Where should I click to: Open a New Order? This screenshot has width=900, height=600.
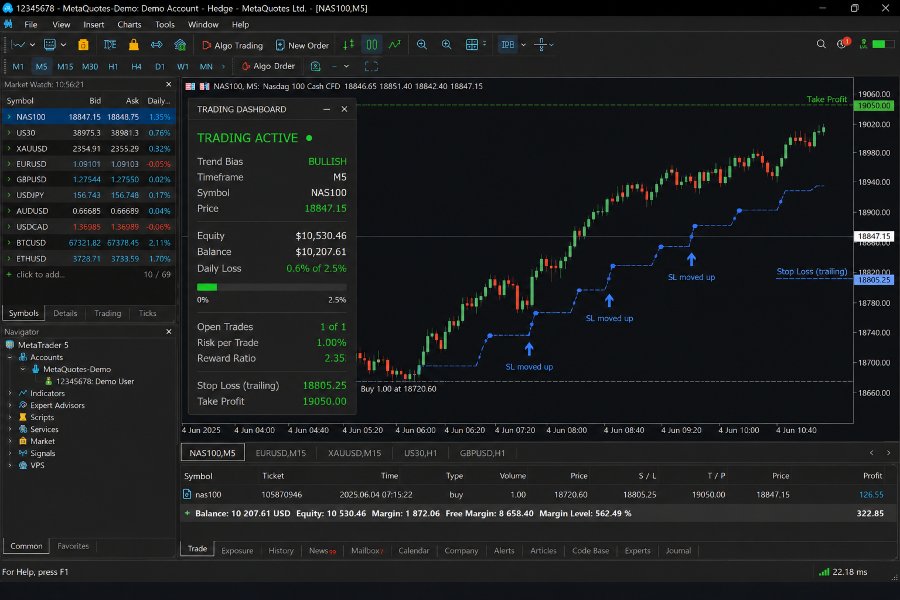pos(302,45)
